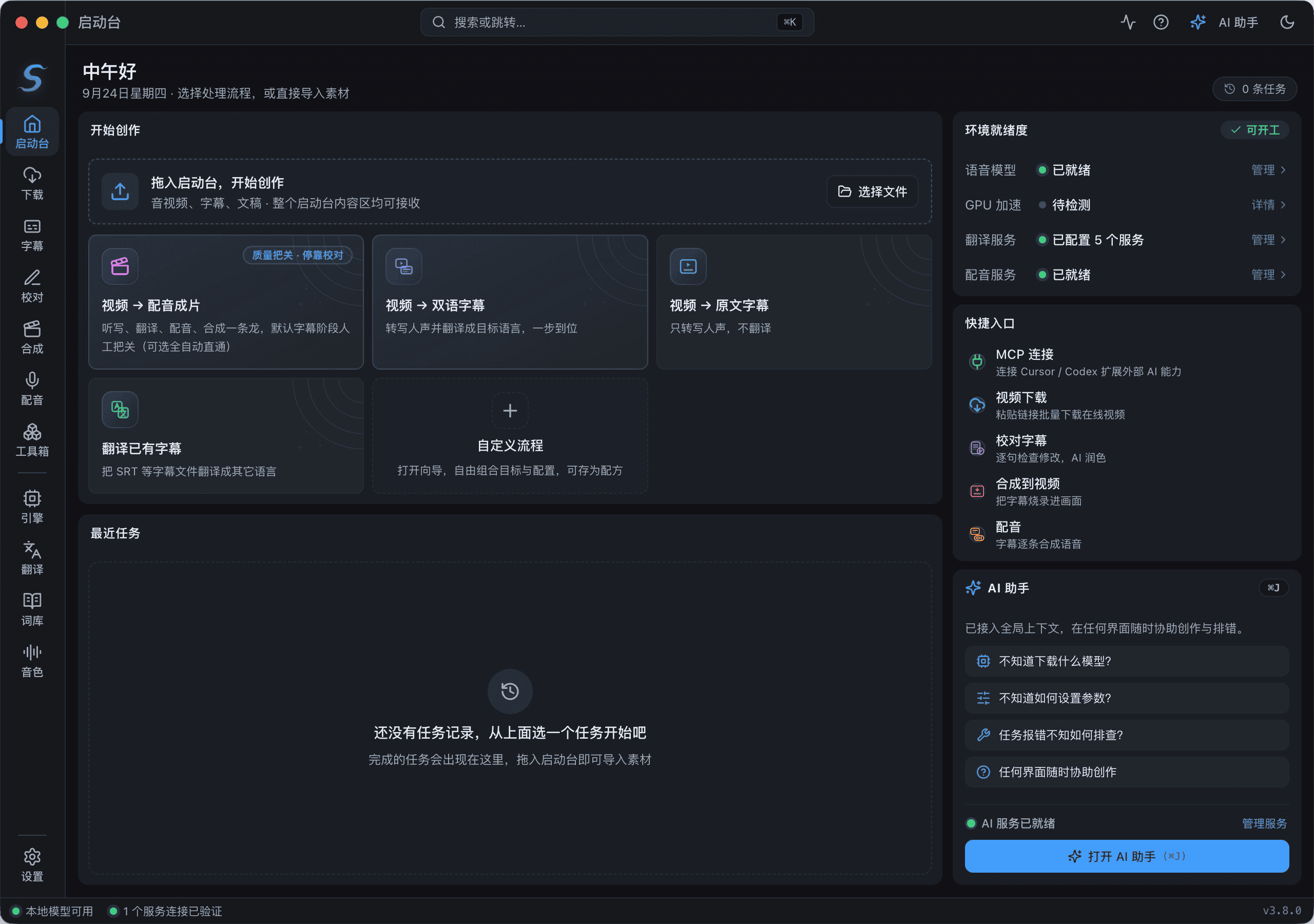The image size is (1314, 924).
Task: Open the 下载 page in sidebar
Action: (32, 184)
